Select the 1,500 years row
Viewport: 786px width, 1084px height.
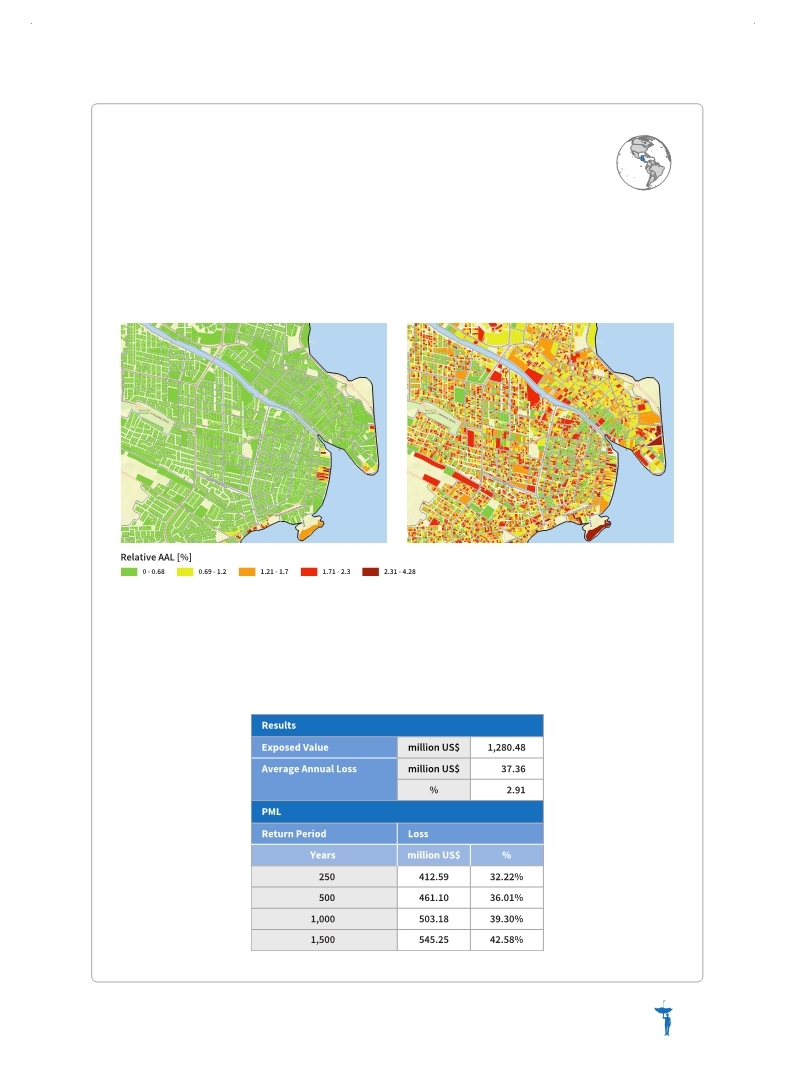point(397,940)
